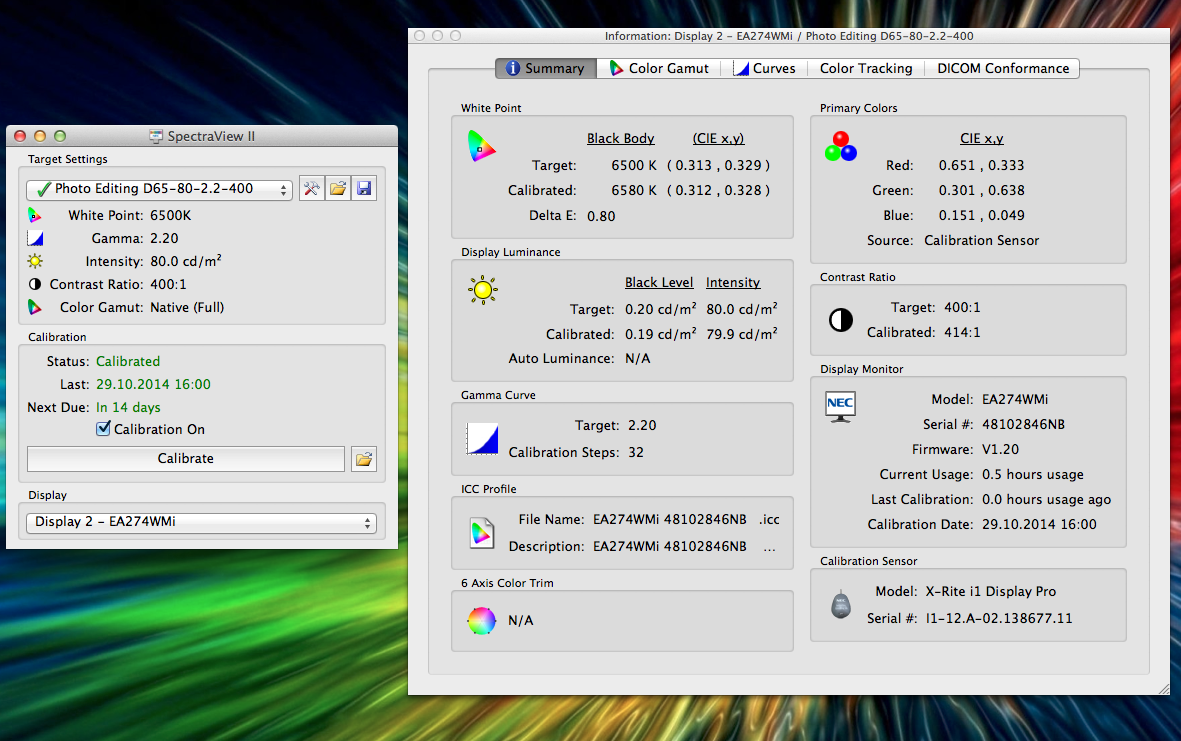Click the edit target settings tools icon
This screenshot has width=1181, height=741.
coord(311,188)
